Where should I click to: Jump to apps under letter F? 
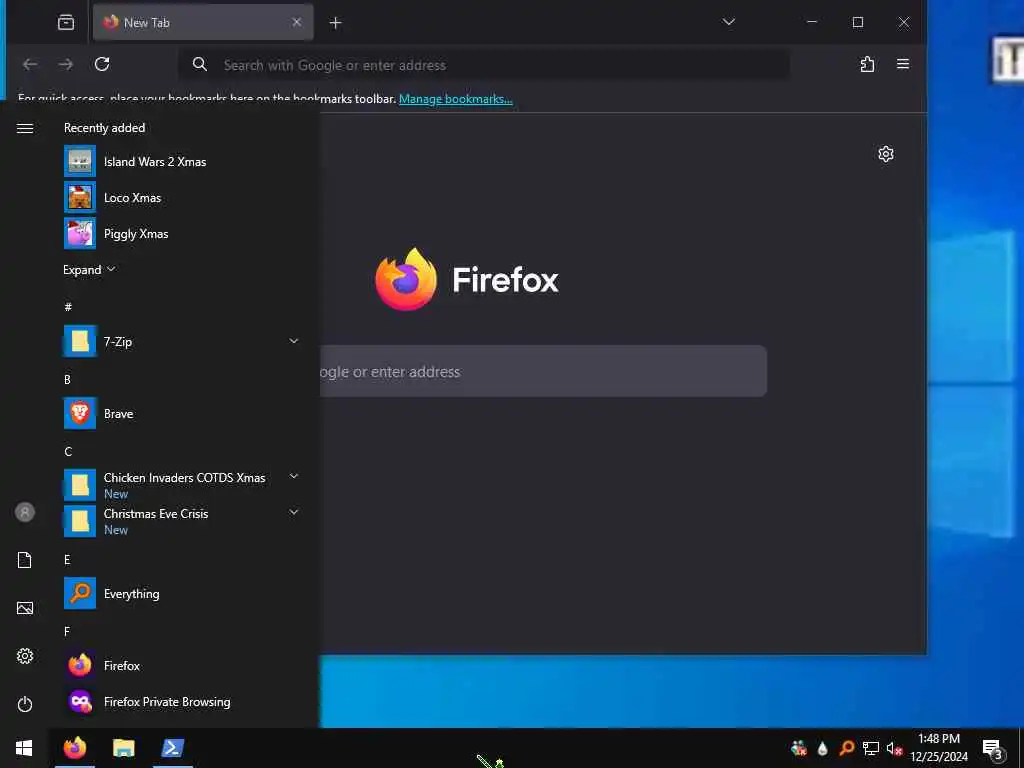click(x=67, y=632)
